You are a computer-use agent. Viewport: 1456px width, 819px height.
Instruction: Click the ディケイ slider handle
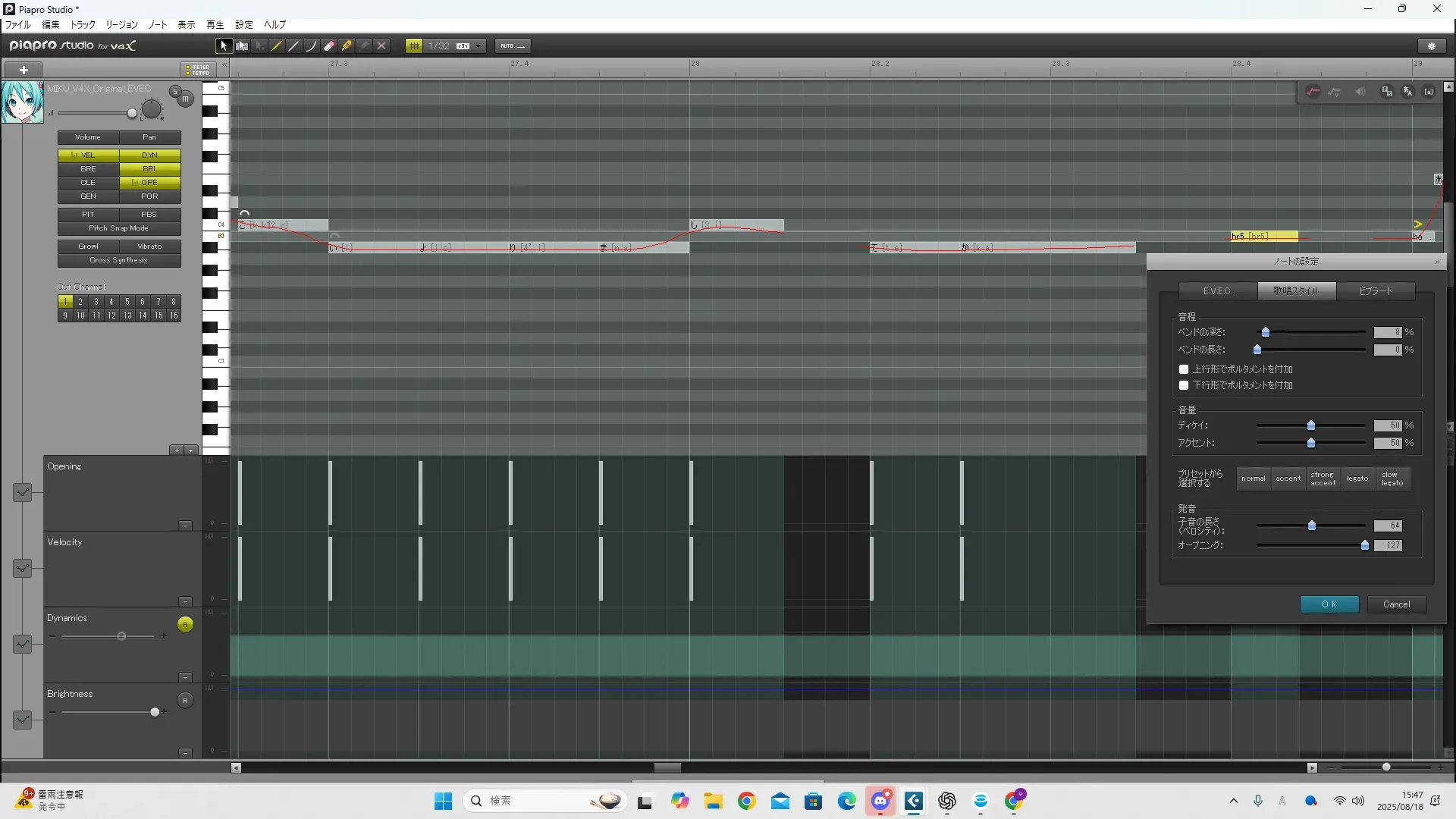tap(1311, 425)
